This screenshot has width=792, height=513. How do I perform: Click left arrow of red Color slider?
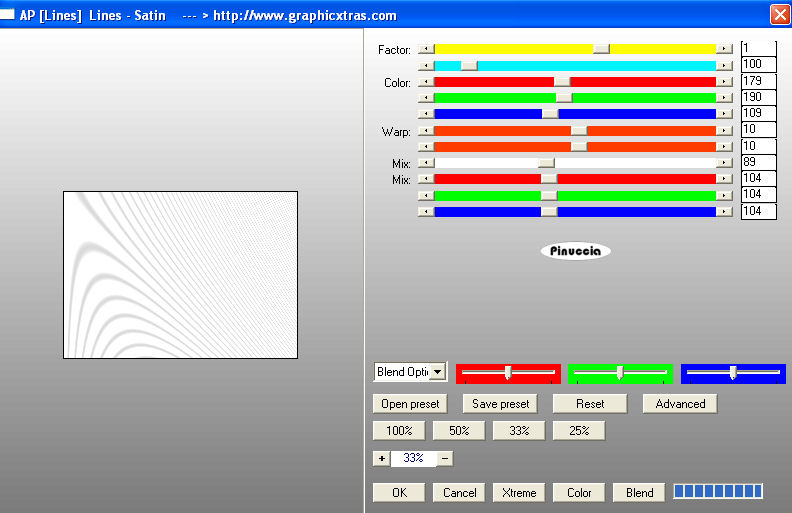tap(426, 82)
